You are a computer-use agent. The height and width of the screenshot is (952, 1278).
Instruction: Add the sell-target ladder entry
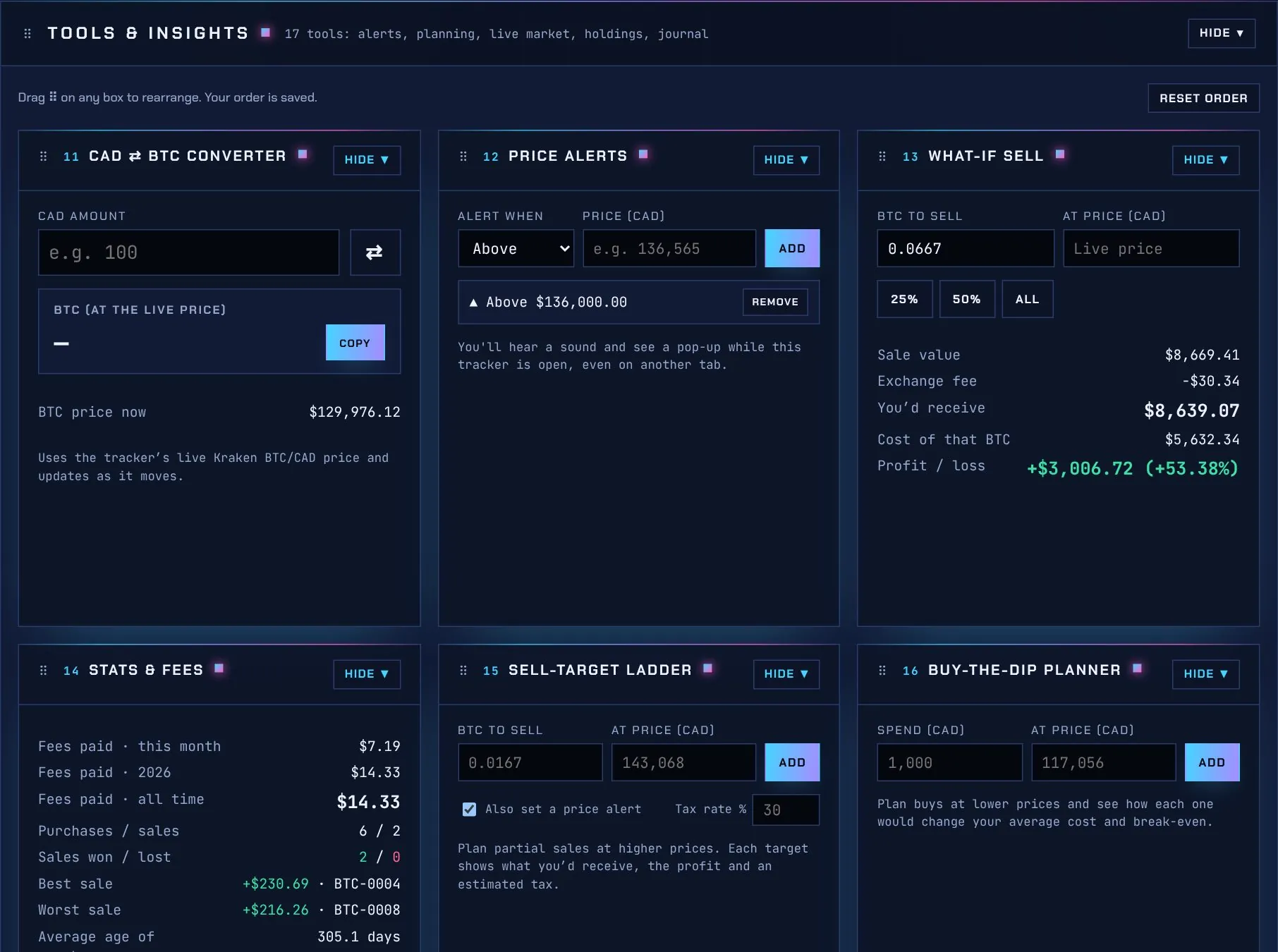792,762
